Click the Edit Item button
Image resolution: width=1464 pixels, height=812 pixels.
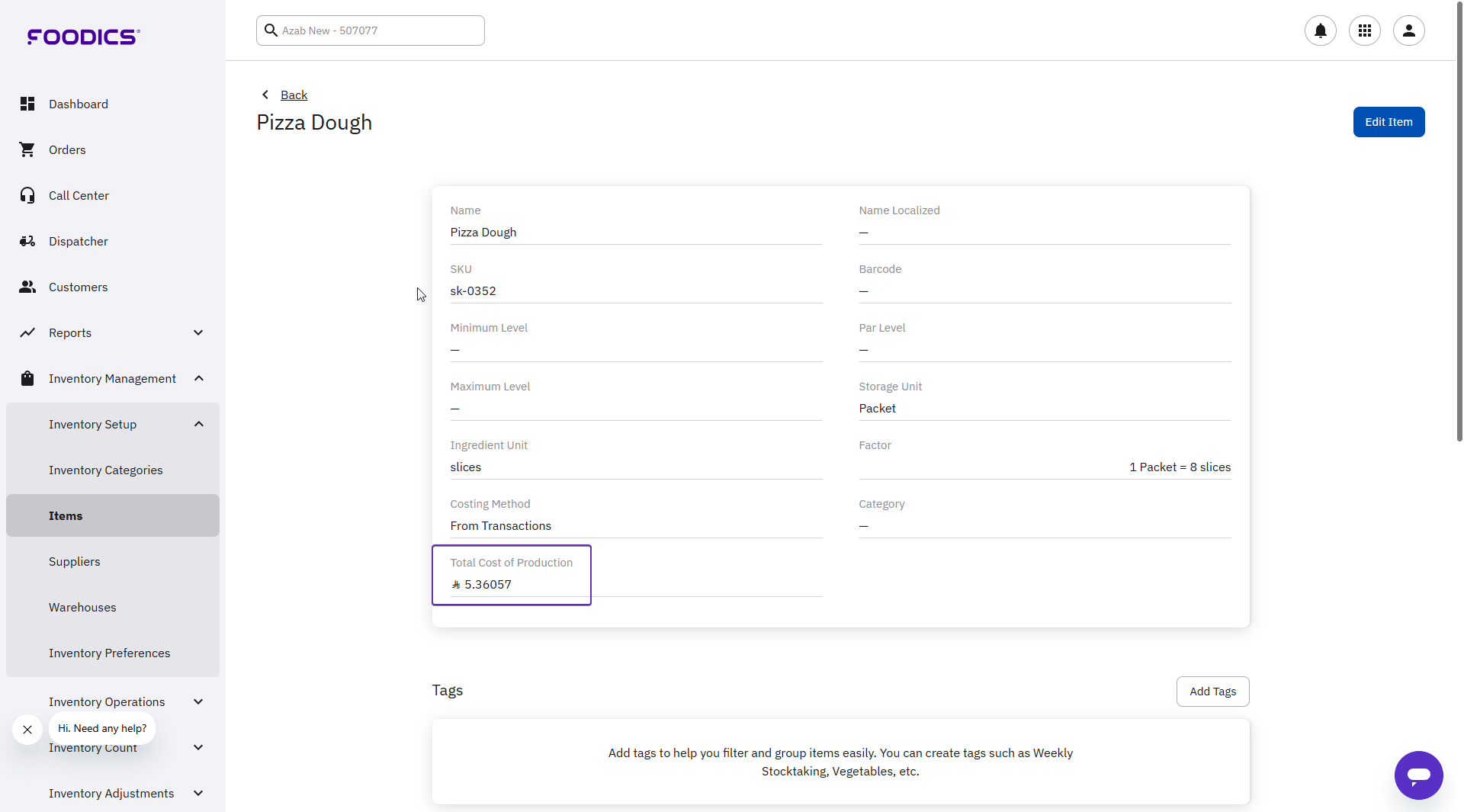[x=1388, y=122]
